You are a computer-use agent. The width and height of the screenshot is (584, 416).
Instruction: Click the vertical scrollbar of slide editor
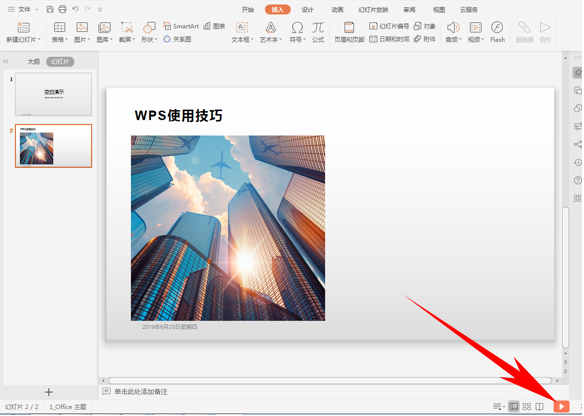(x=565, y=277)
